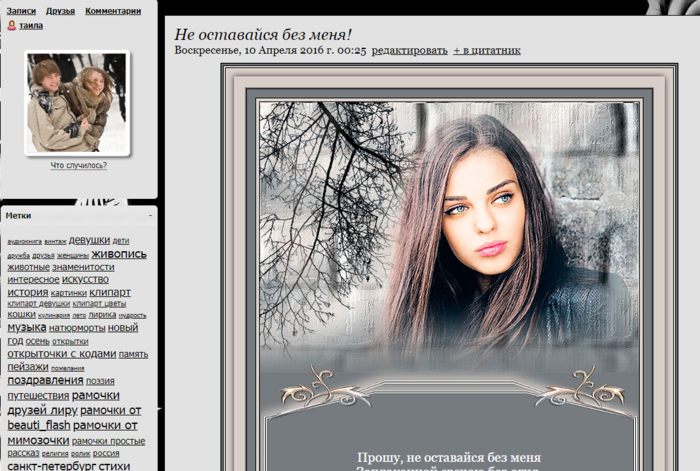Select the открытки tag
700x471 pixels.
tap(70, 342)
